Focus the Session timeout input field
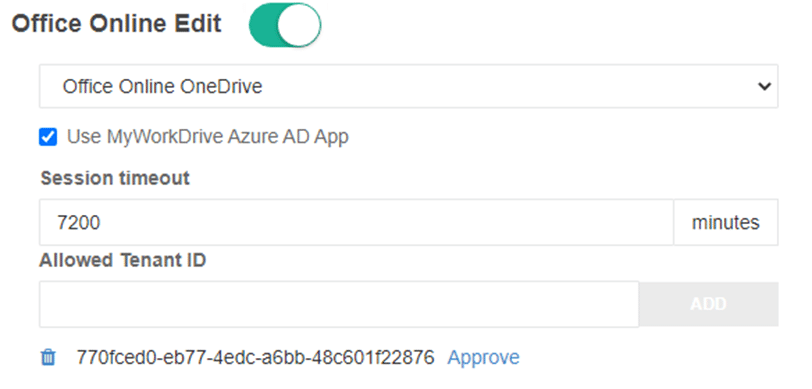812x389 pixels. [356, 222]
